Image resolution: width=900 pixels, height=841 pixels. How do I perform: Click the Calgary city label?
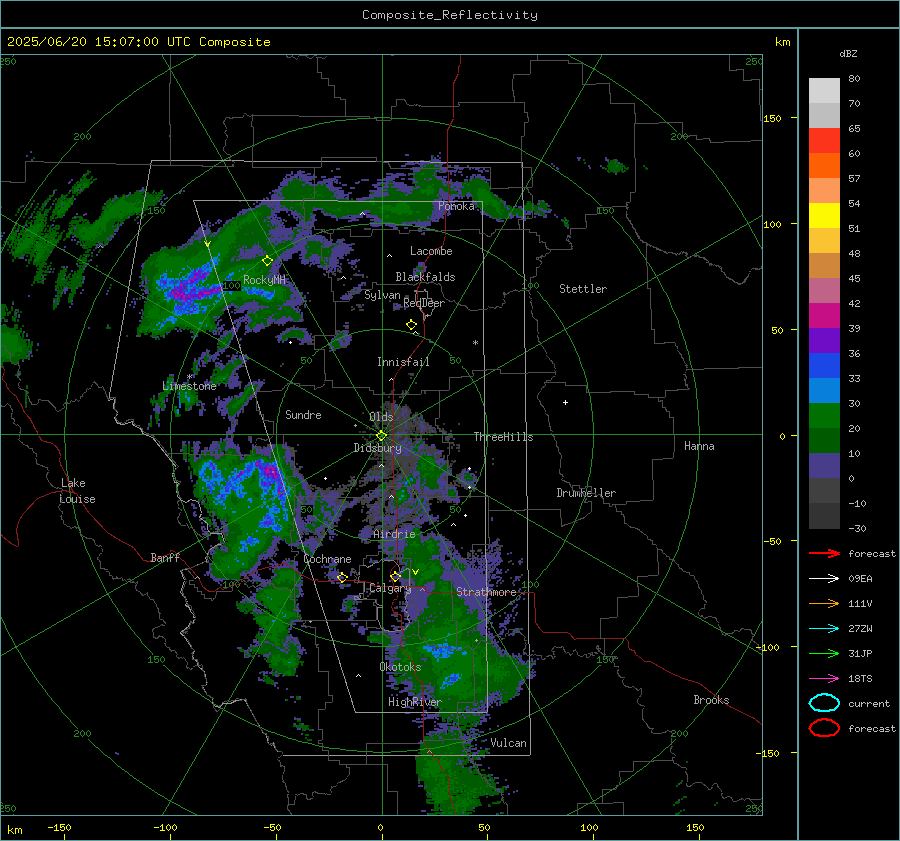[x=390, y=588]
